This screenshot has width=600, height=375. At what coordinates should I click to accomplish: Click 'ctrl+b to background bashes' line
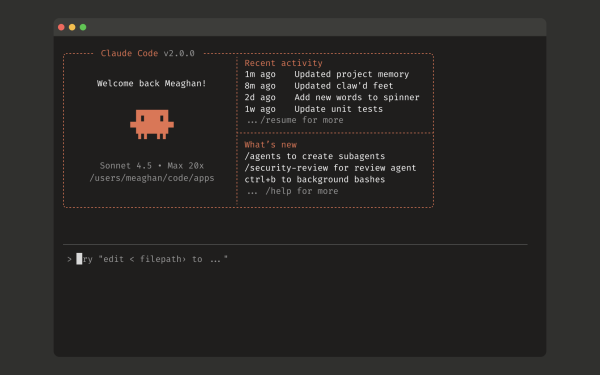[x=315, y=179]
